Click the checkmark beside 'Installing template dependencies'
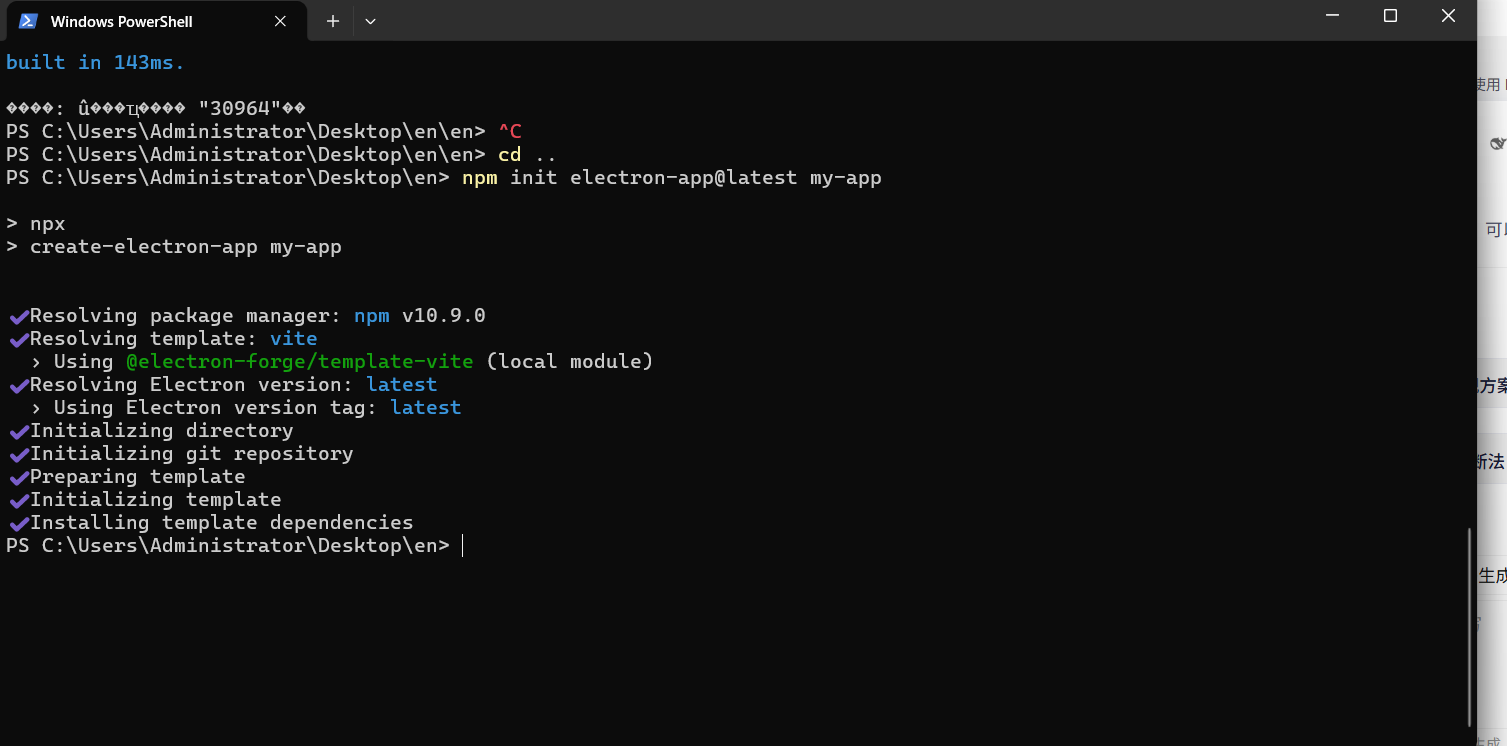This screenshot has height=746, width=1507. pyautogui.click(x=19, y=523)
